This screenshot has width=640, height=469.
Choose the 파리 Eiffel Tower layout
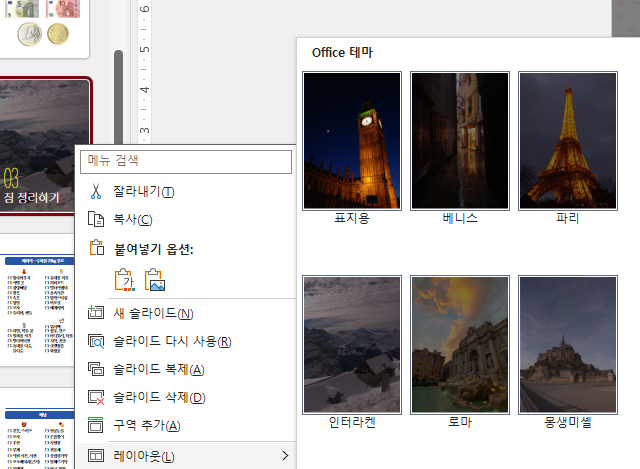pos(568,140)
